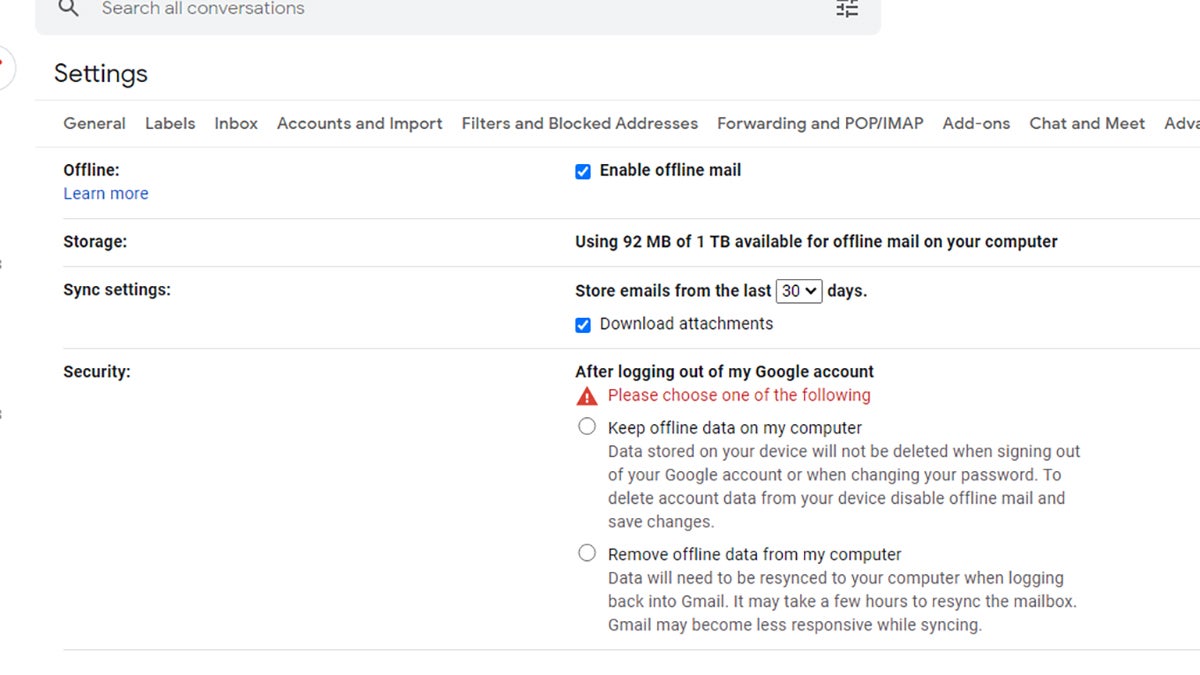The height and width of the screenshot is (675, 1200).
Task: Click the Settings page heading
Action: coord(101,73)
